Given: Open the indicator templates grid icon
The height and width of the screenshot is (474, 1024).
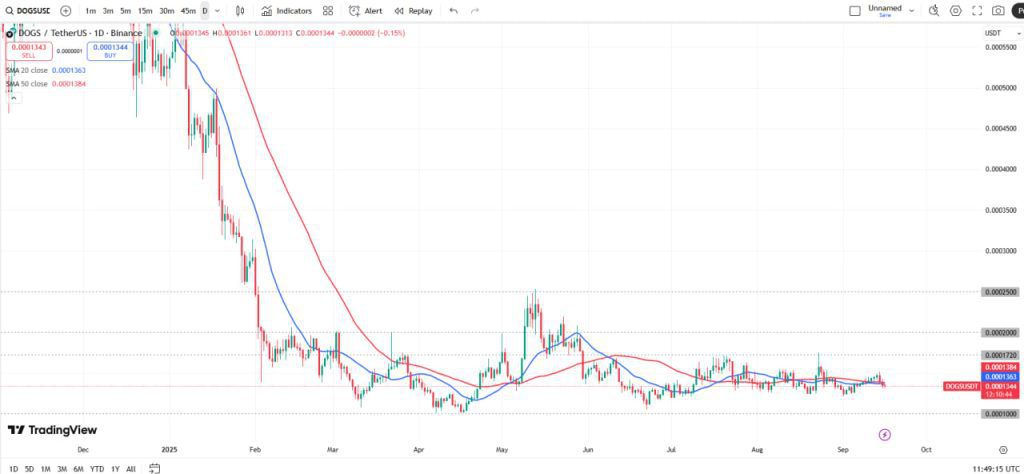Looking at the screenshot, I should [x=328, y=11].
